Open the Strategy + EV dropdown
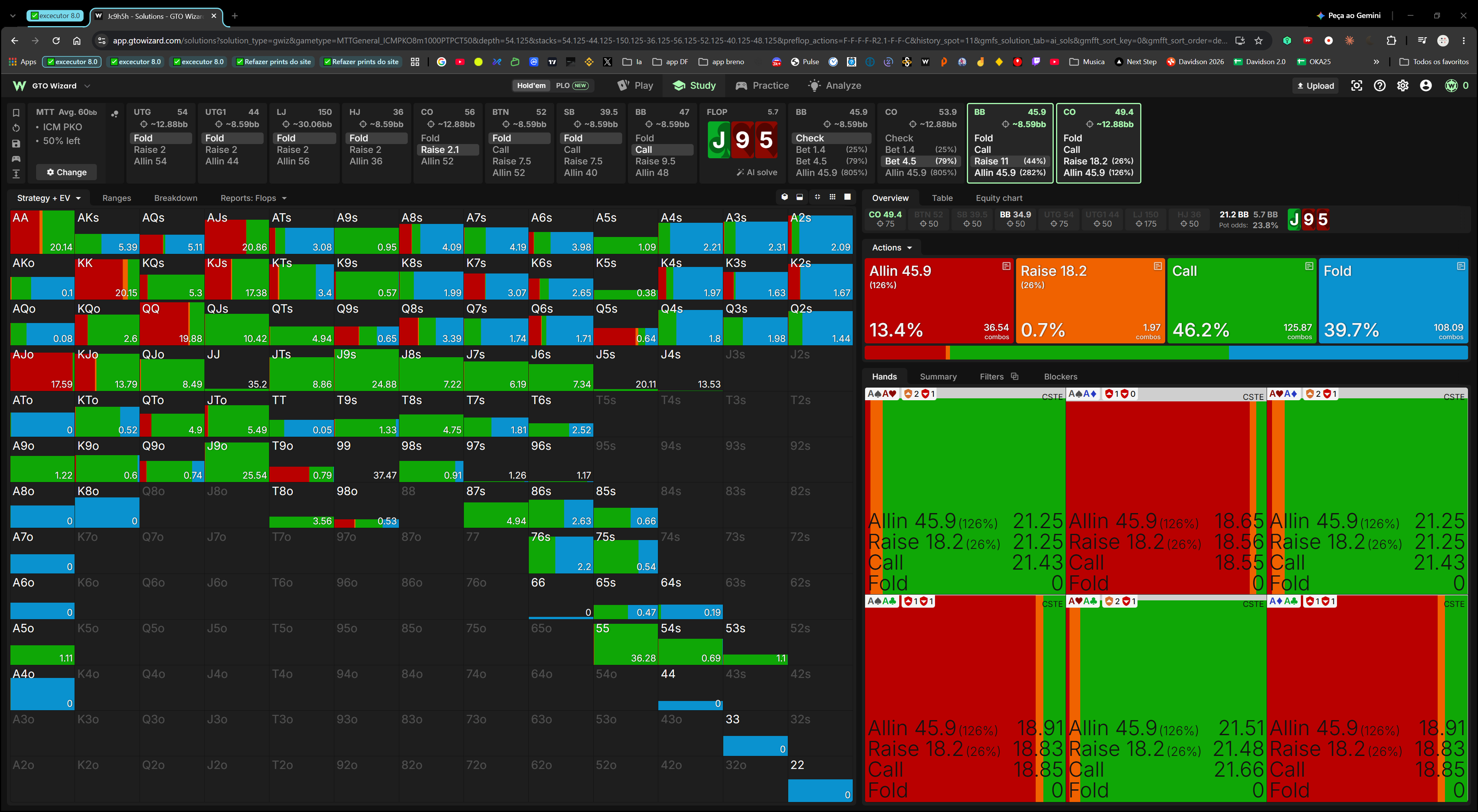Screen dimensions: 1478x812 pos(49,198)
